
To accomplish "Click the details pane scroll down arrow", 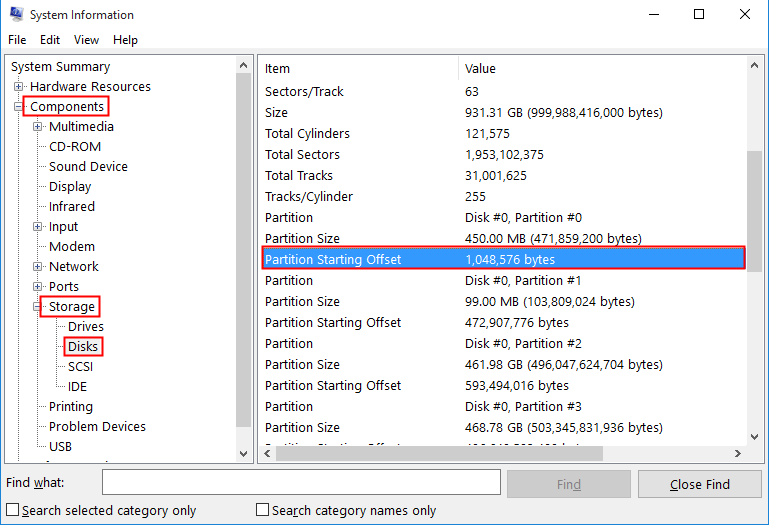I will (754, 437).
